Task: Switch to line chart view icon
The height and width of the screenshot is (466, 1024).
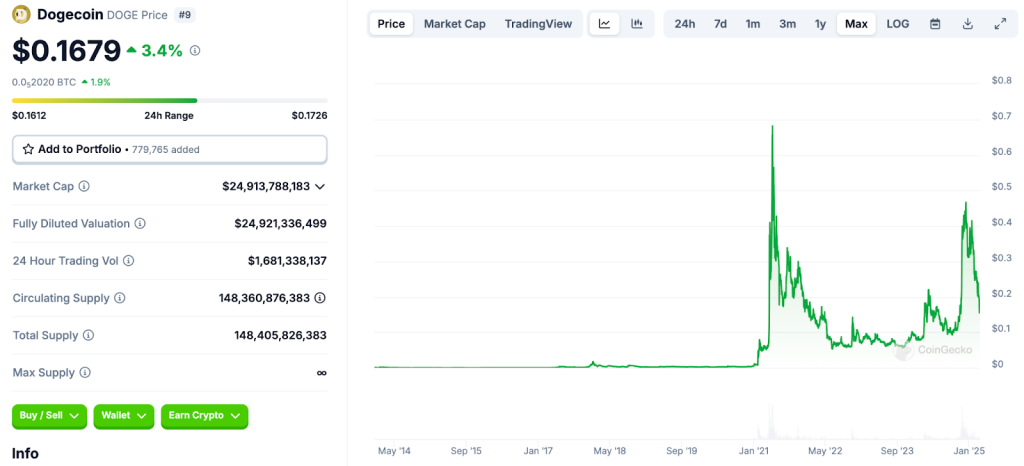Action: click(604, 24)
